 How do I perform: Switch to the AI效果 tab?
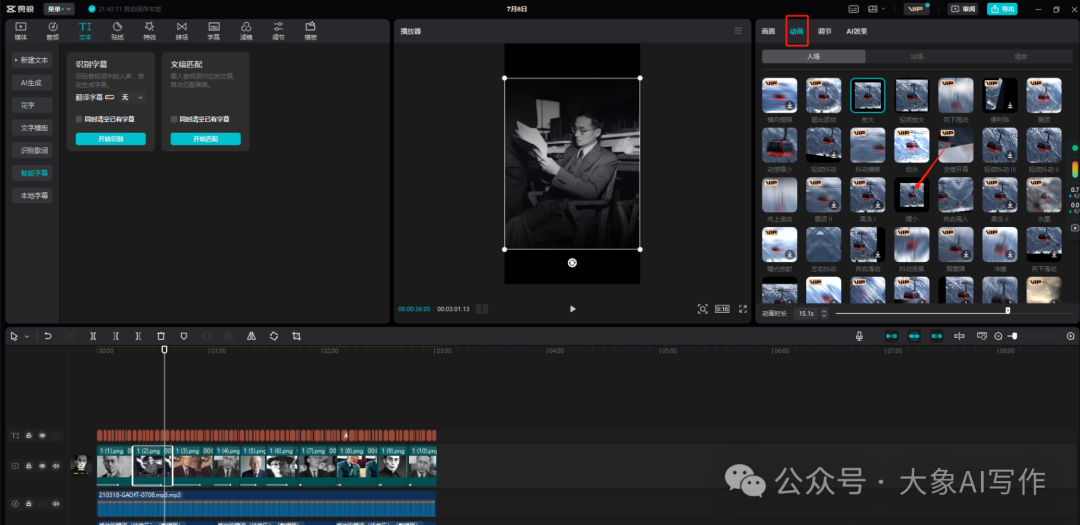(857, 32)
